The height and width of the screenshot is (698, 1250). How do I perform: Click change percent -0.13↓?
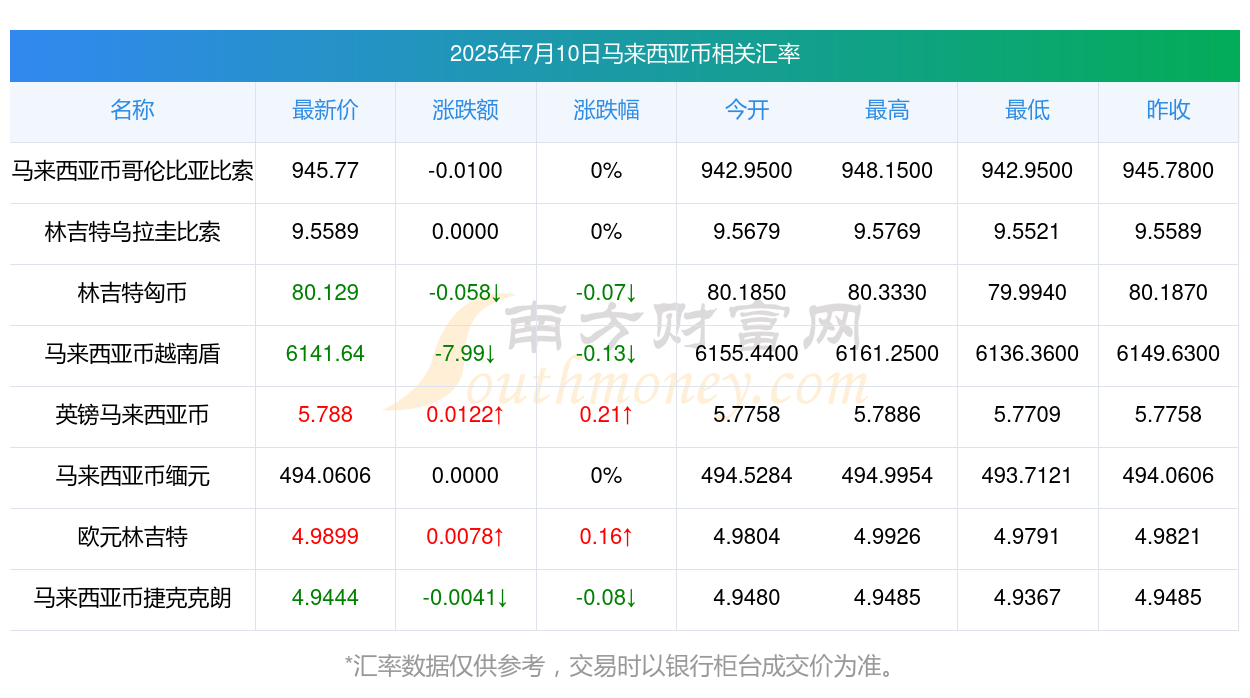[x=606, y=354]
